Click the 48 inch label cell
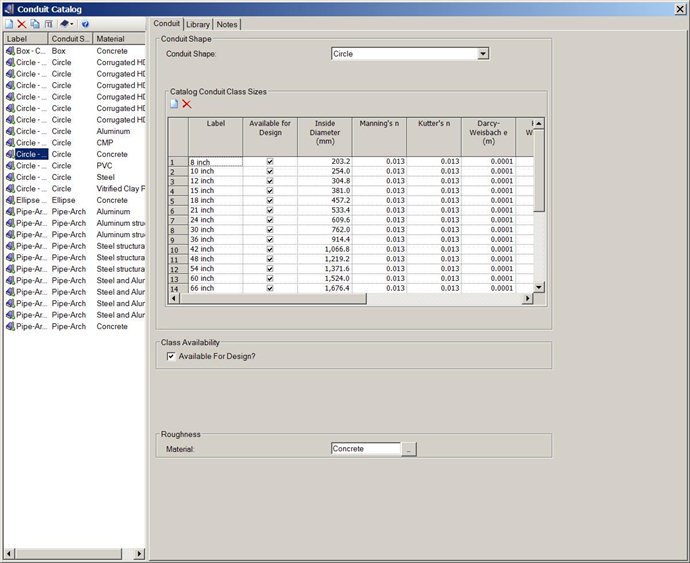This screenshot has height=563, width=690. point(216,259)
